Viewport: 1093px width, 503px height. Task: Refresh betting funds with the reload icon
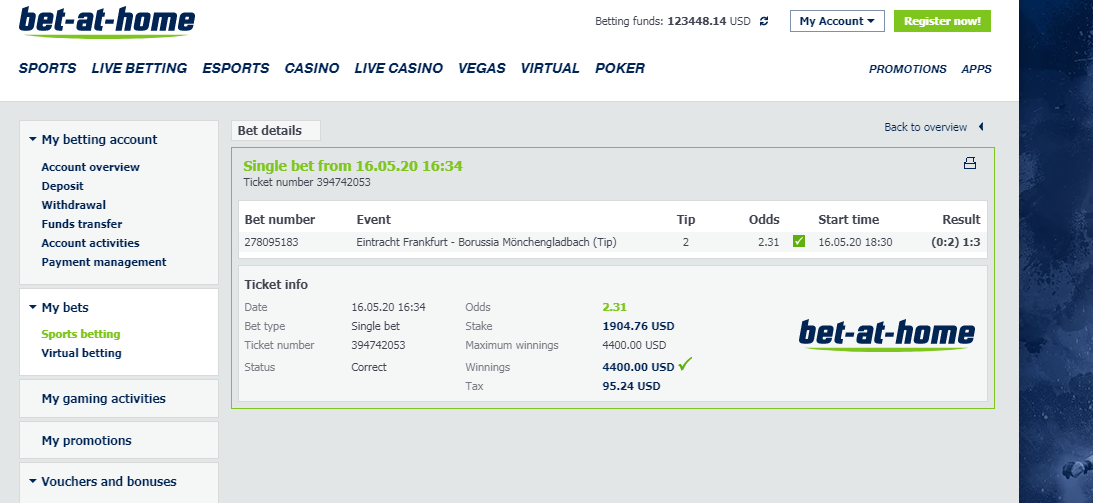[x=764, y=22]
